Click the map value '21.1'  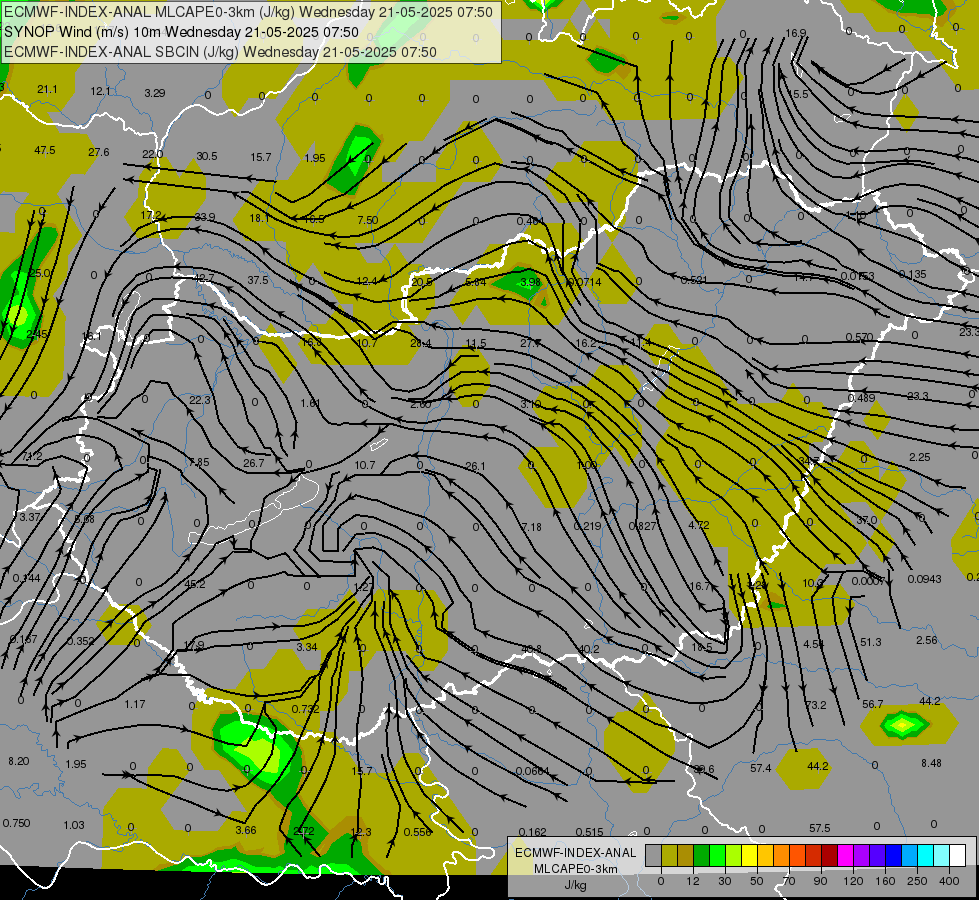tap(47, 89)
